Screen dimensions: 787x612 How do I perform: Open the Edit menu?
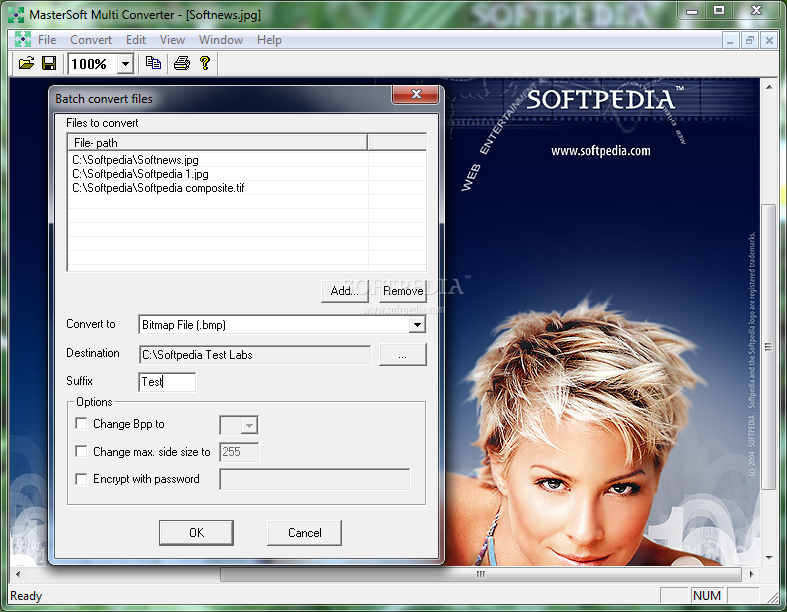[x=136, y=40]
